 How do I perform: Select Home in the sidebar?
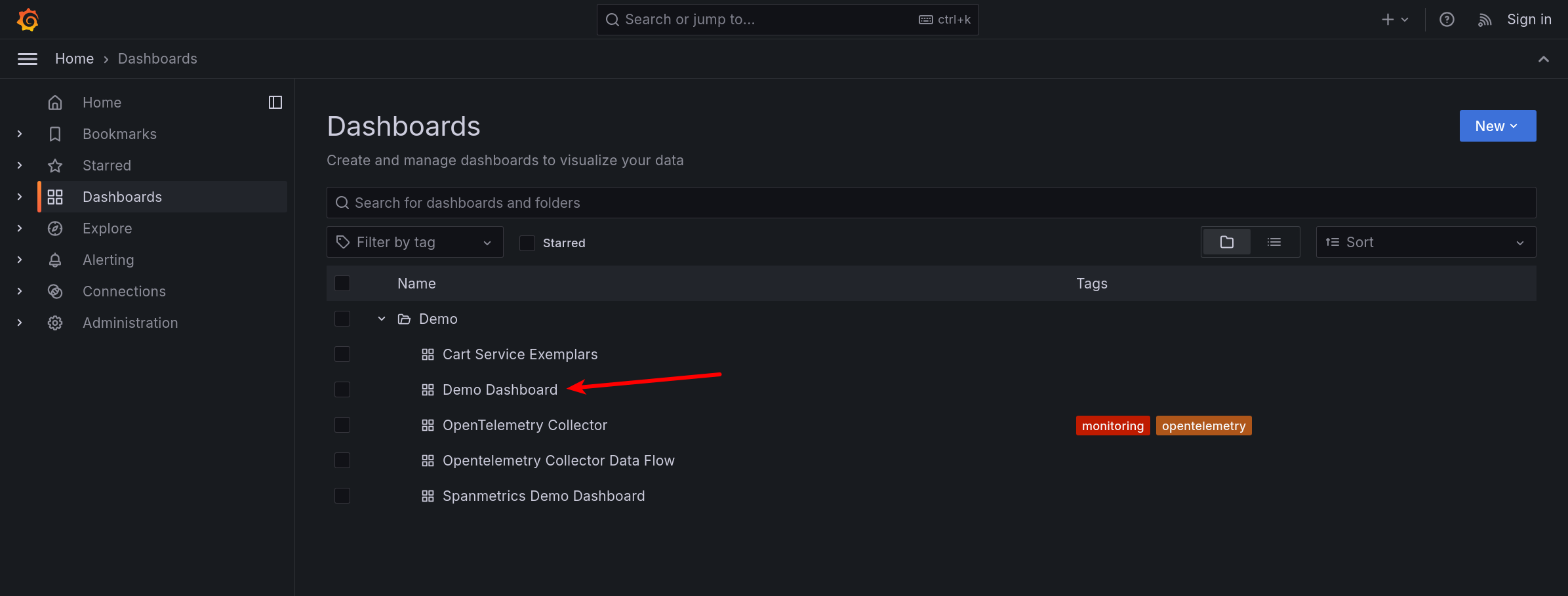pos(102,102)
